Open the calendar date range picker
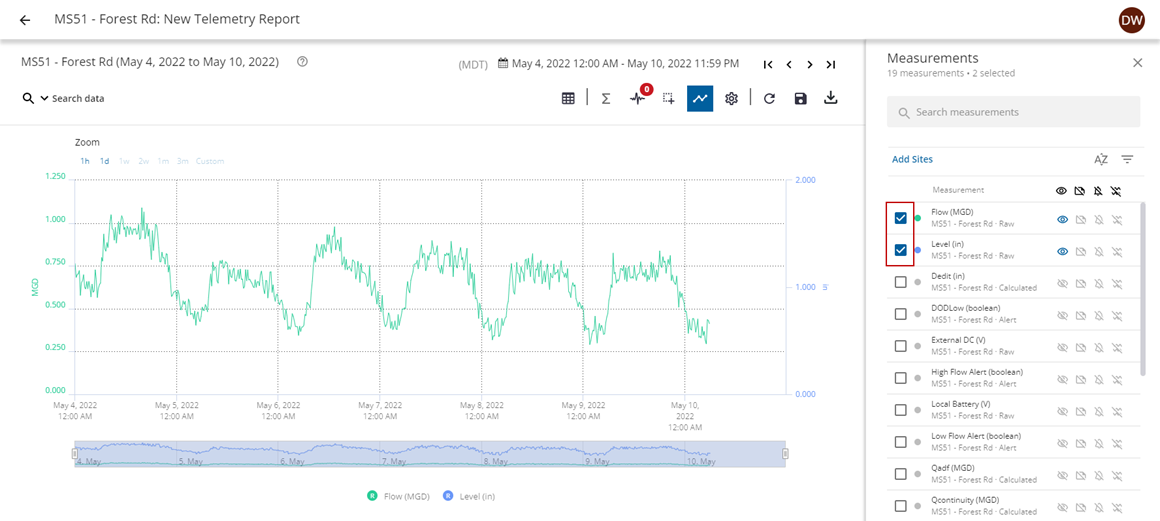Screen dimensions: 1160x521 (503, 64)
